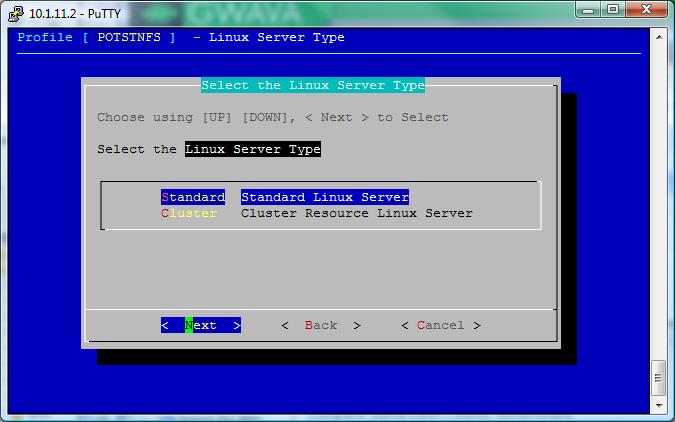Click the Cluster Resource Linux Server description

pyautogui.click(x=356, y=213)
